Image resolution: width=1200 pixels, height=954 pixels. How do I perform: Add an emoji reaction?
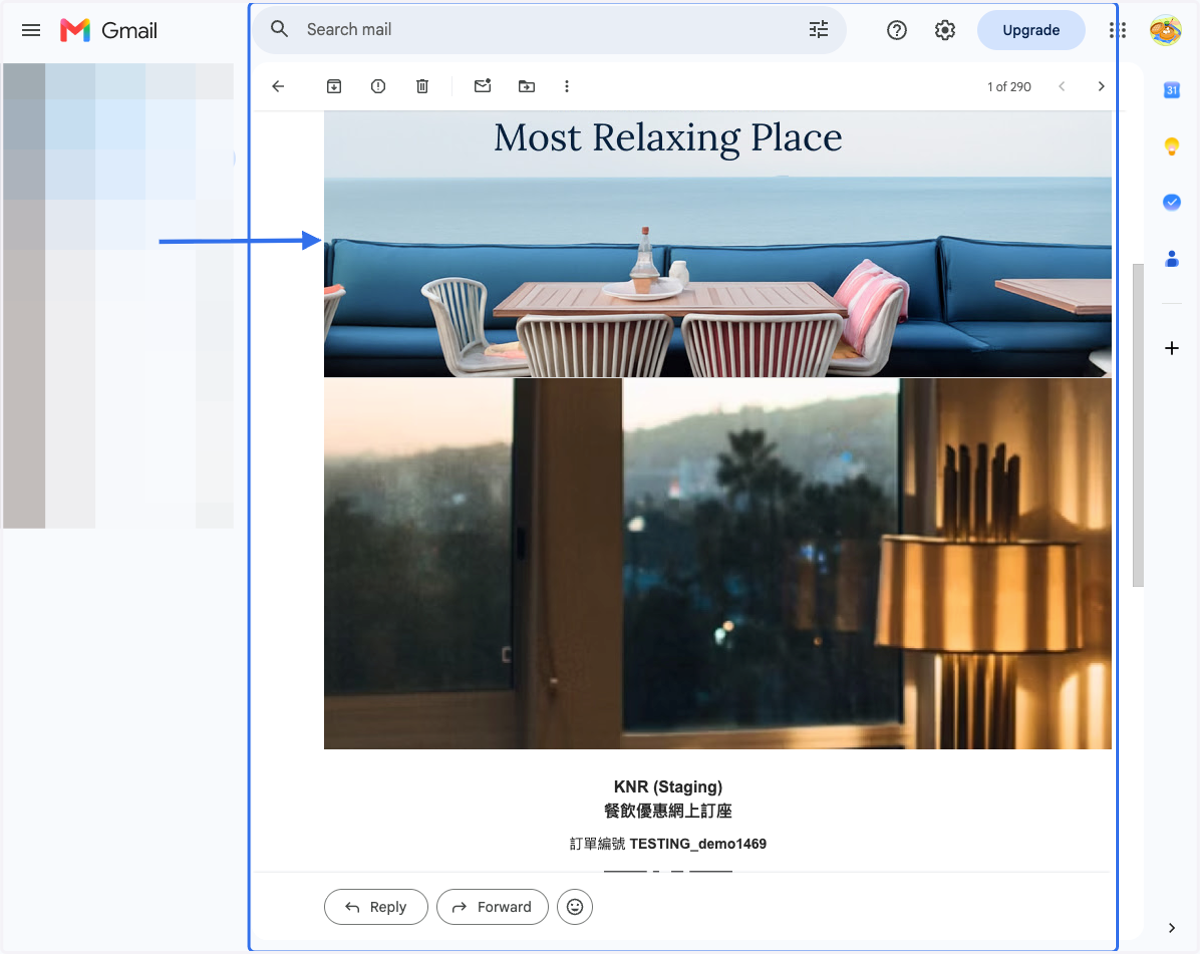[x=575, y=907]
